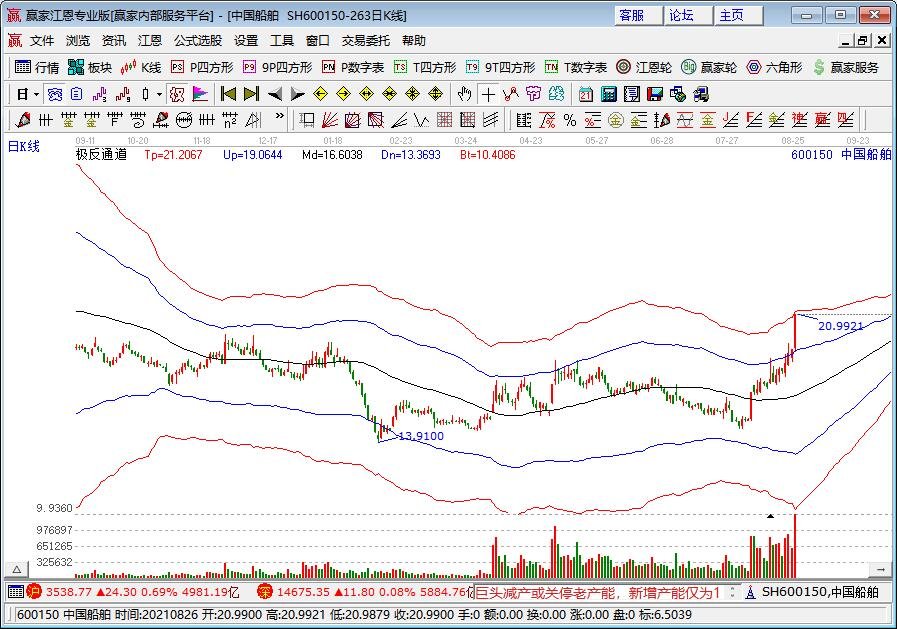897x629 pixels.
Task: Open the T数字表 tool
Action: 576,67
